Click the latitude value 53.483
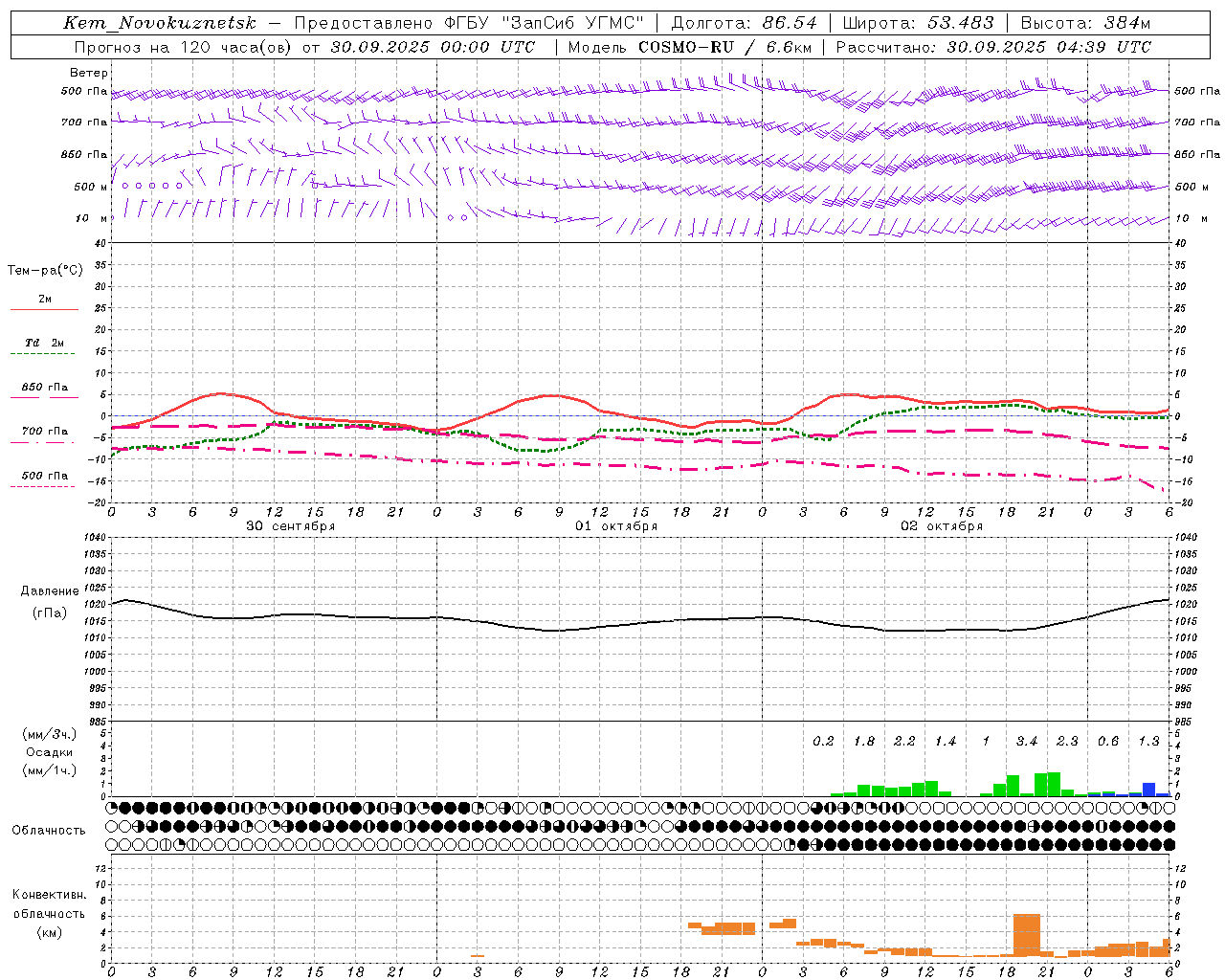This screenshot has width=1225, height=980. click(961, 23)
